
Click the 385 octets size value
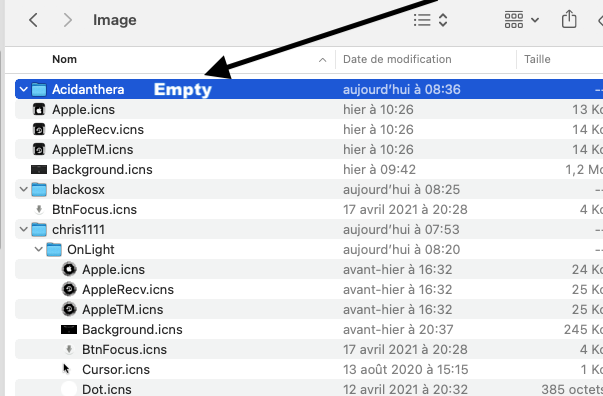point(572,389)
